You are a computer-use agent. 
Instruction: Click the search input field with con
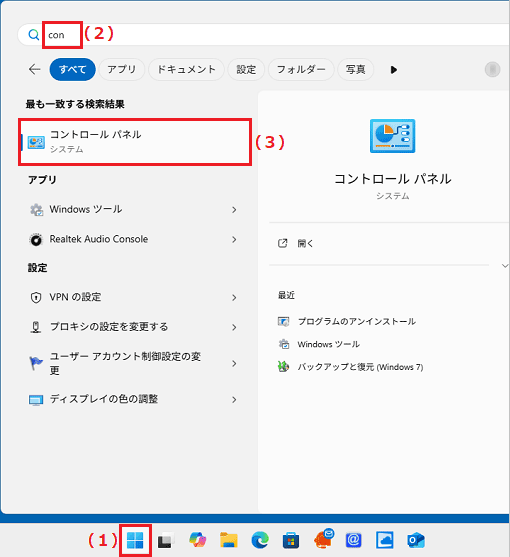(x=263, y=35)
